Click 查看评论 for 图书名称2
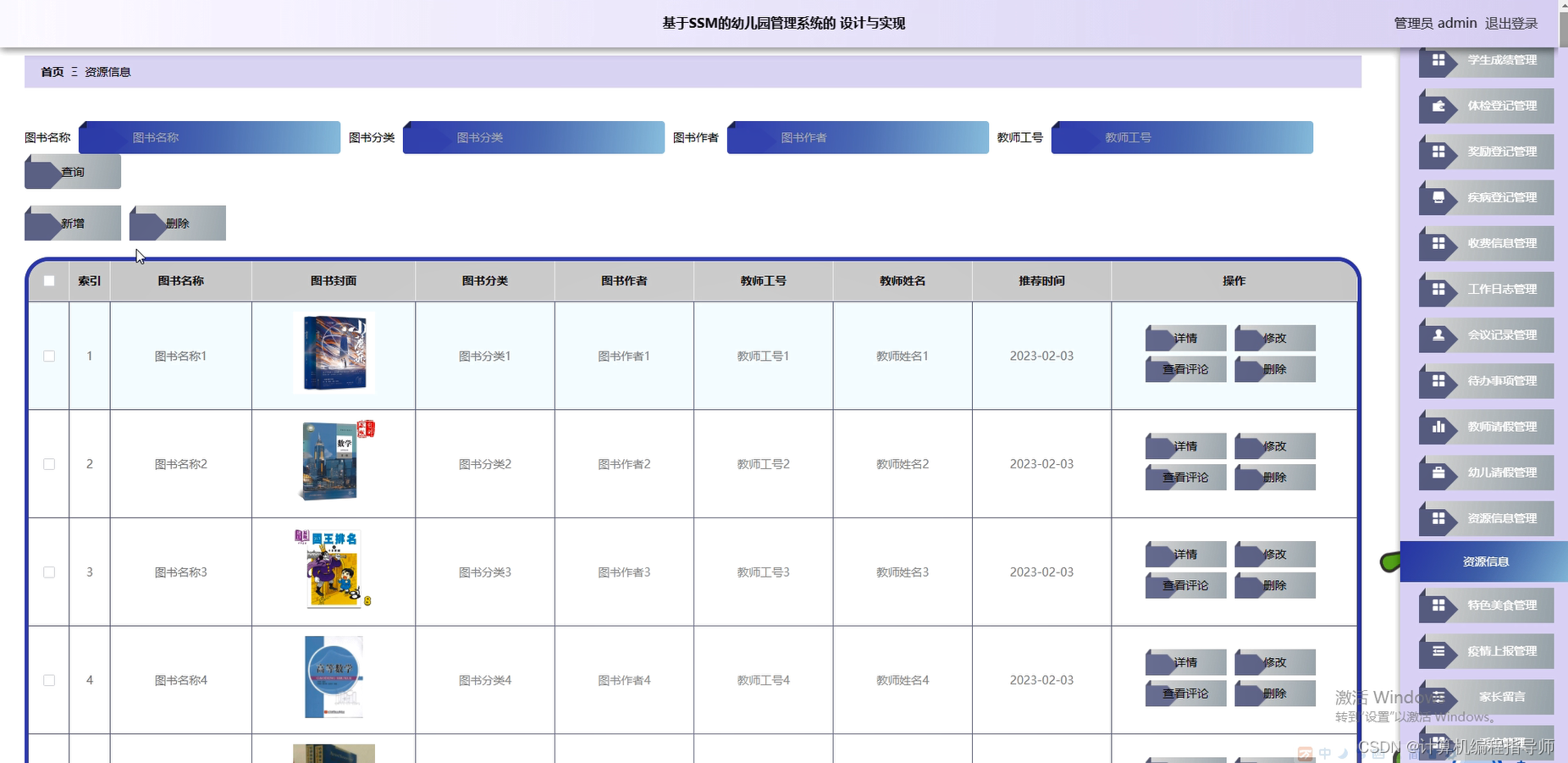Screen dimensions: 1568x763 [1185, 478]
